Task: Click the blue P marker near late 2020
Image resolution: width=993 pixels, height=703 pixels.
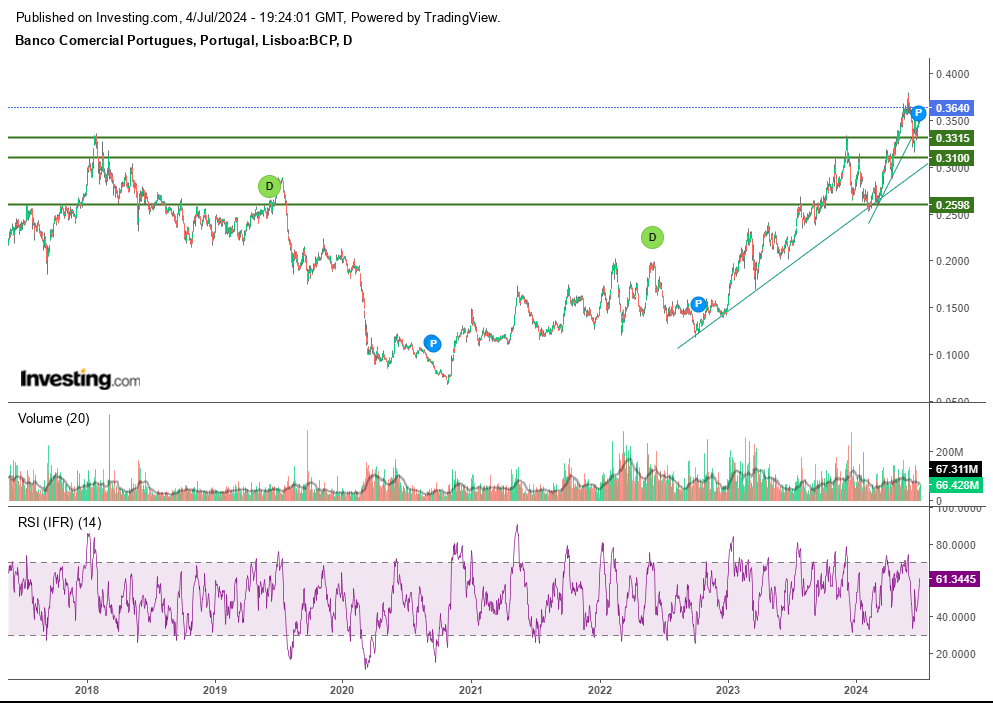Action: (433, 344)
